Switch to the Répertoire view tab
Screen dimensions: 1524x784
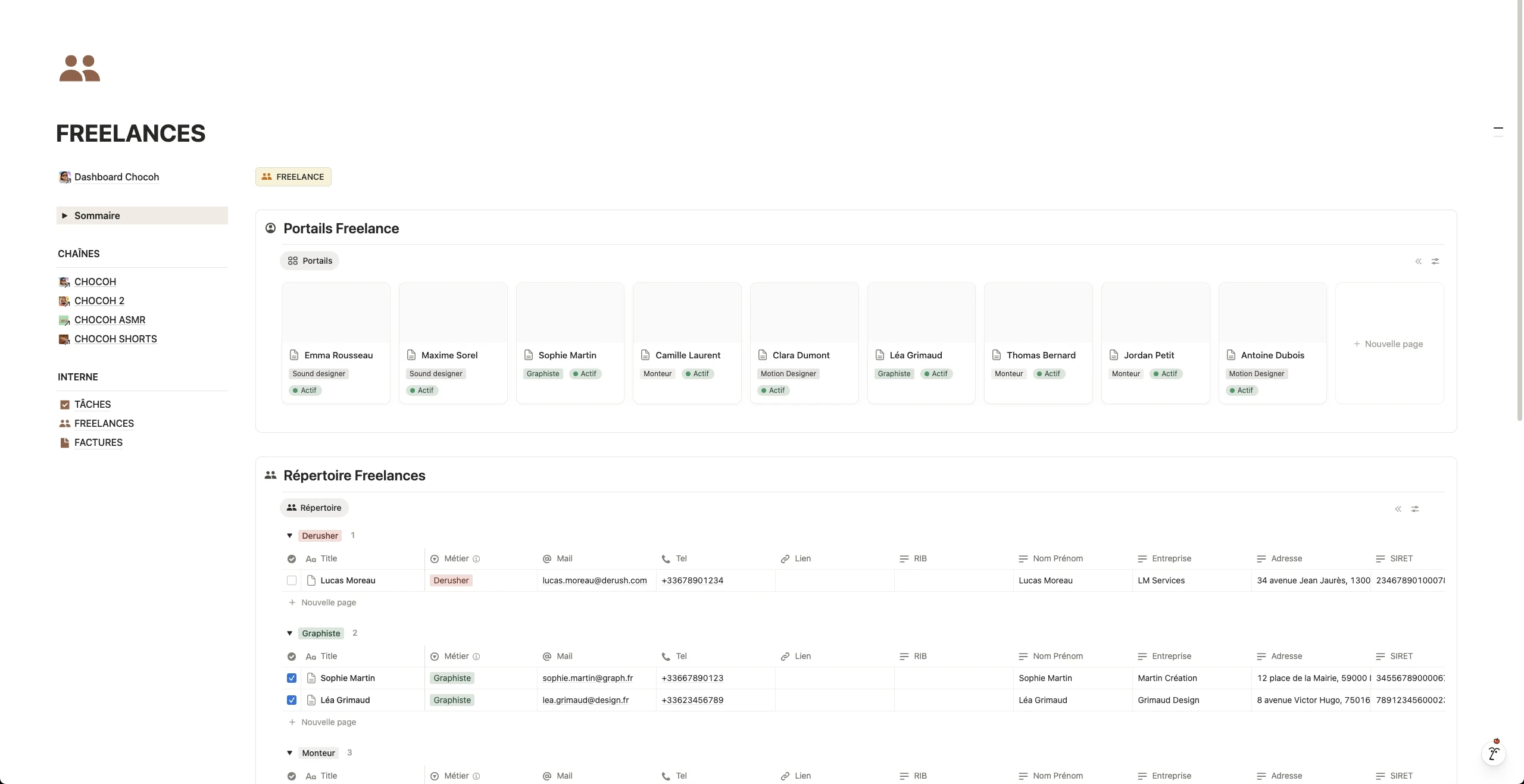click(x=314, y=508)
